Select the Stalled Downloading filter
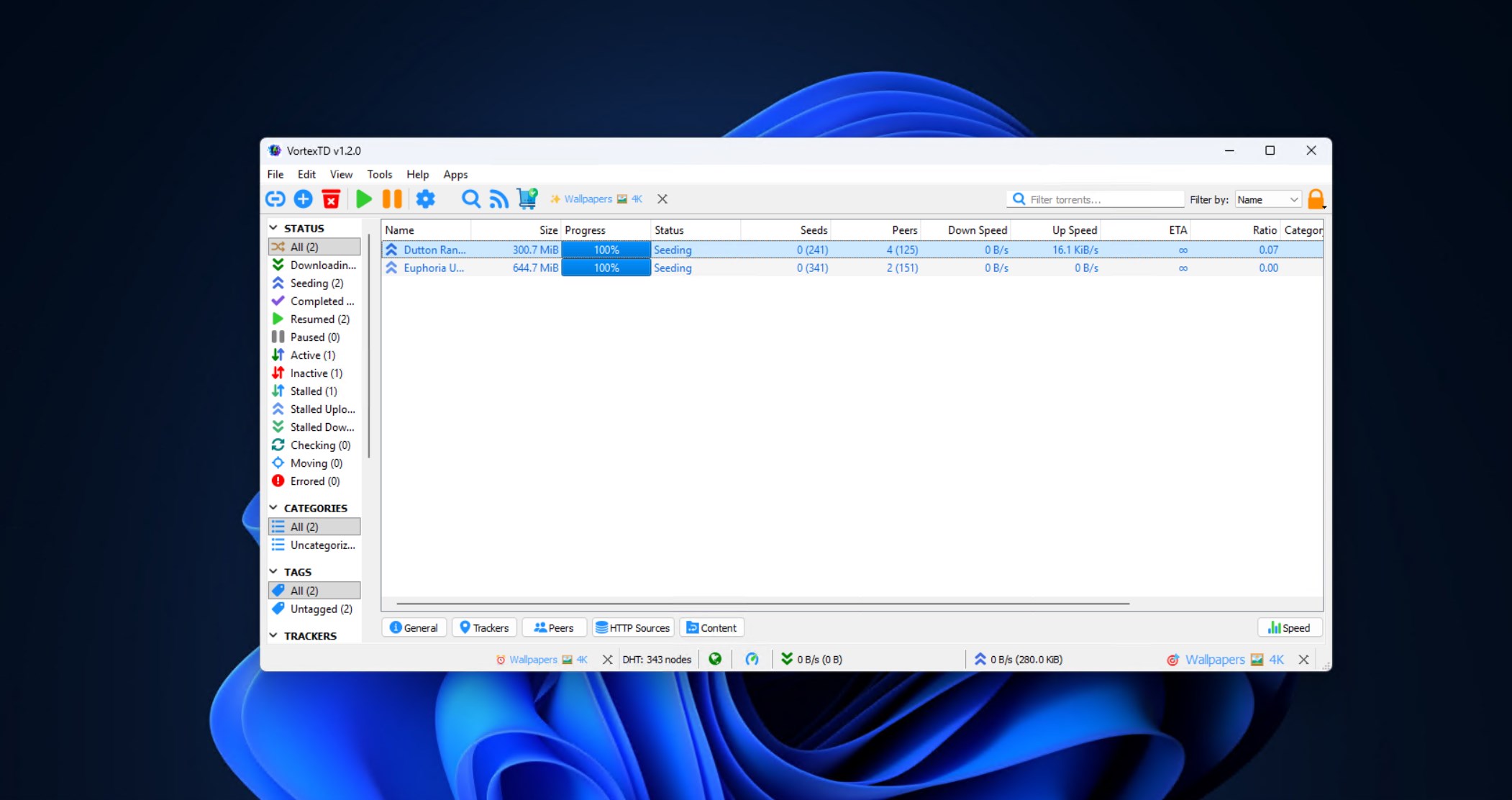The width and height of the screenshot is (1512, 800). 314,427
